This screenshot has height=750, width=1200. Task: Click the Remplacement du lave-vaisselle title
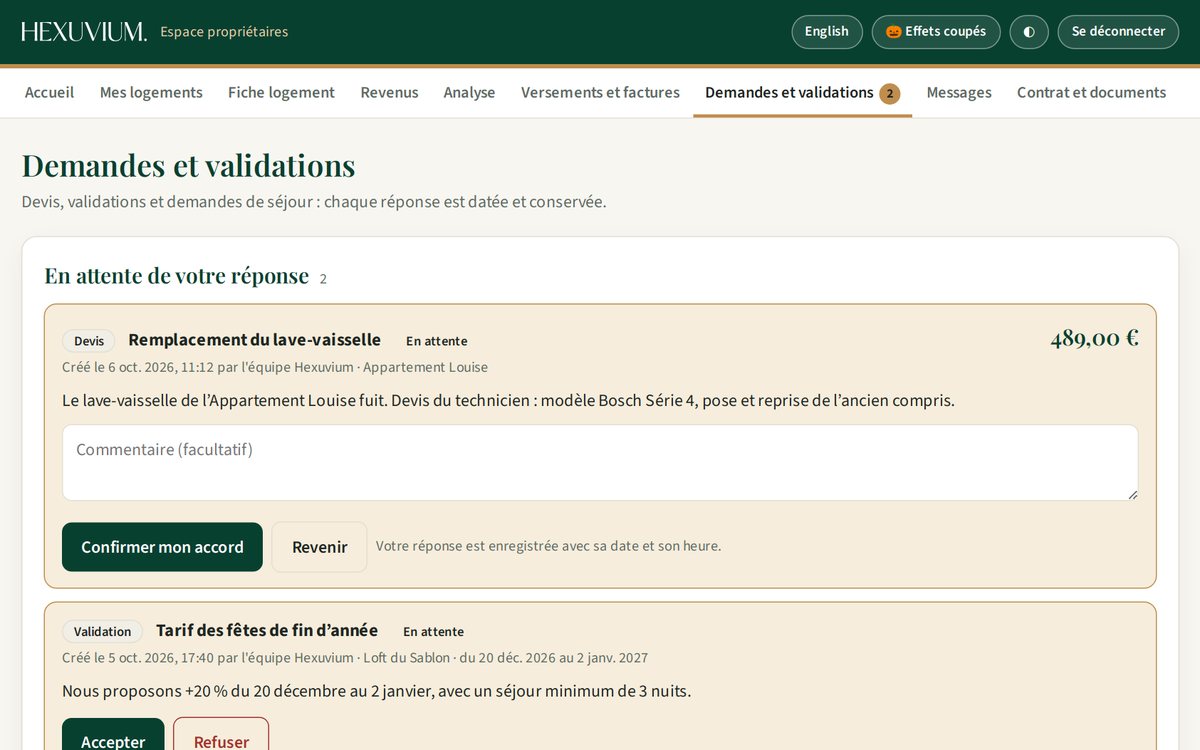coord(255,340)
